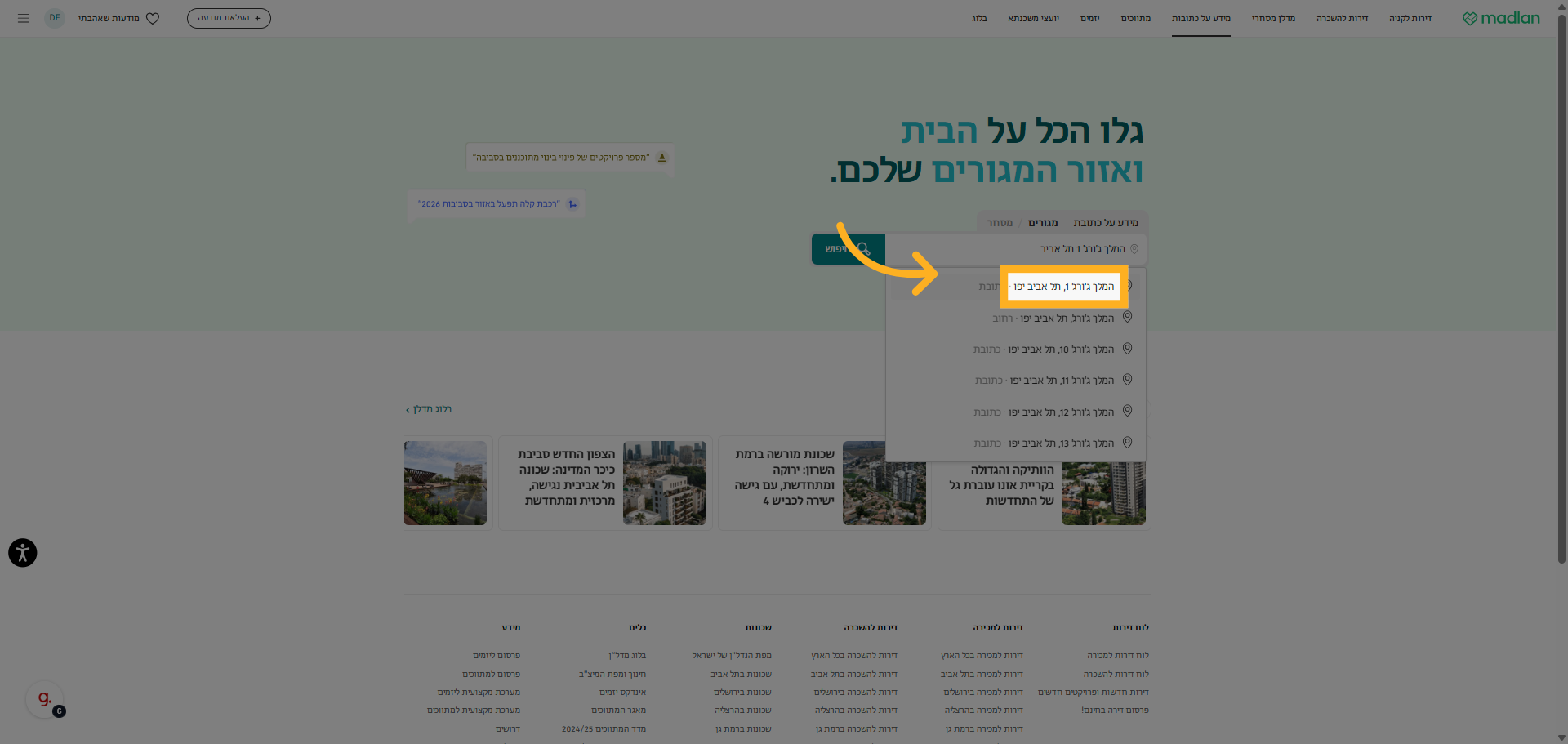The width and height of the screenshot is (1568, 744).
Task: Select the street suggestion המלך ג'ורג', תל אביב יפו
Action: [x=1045, y=317]
